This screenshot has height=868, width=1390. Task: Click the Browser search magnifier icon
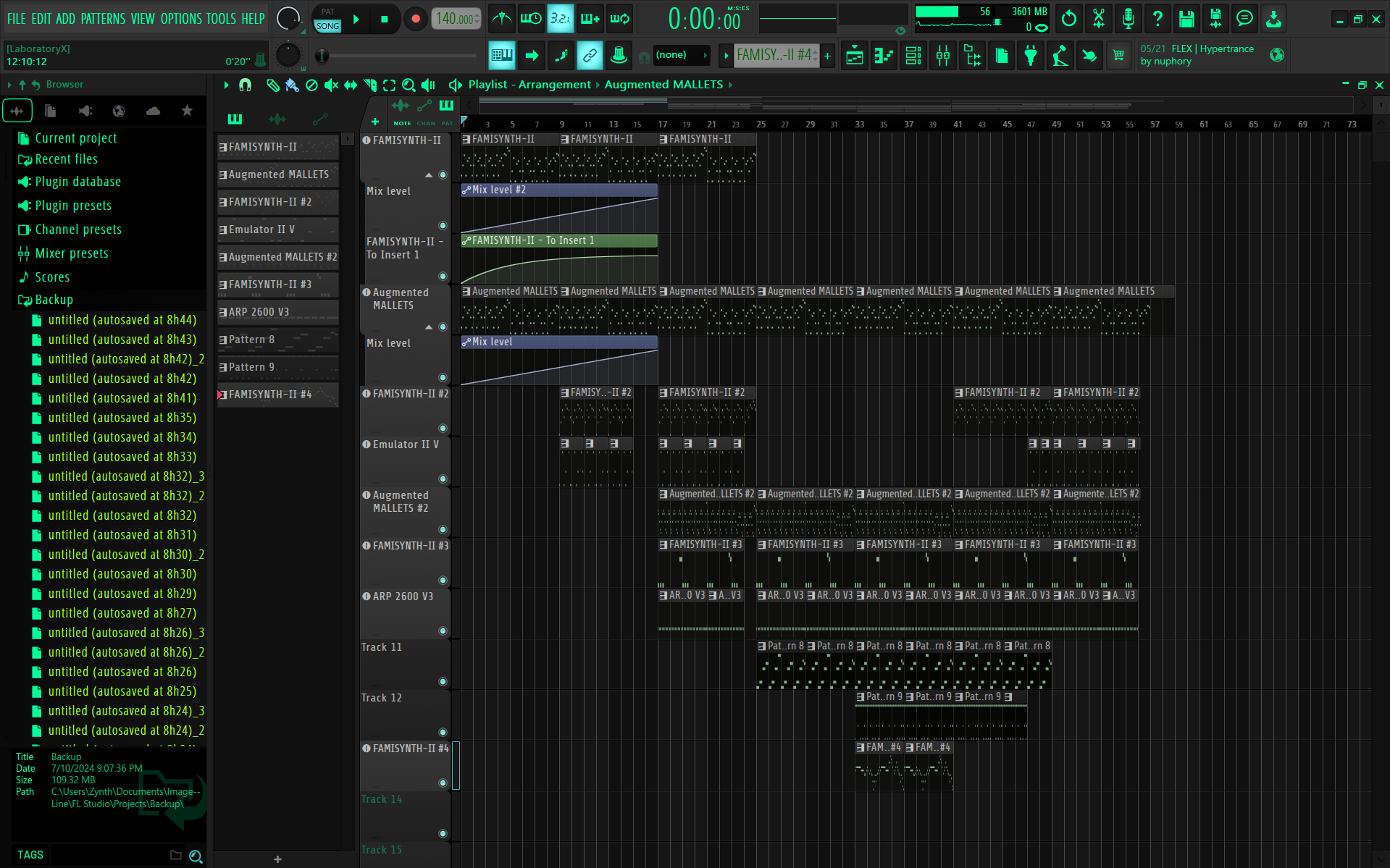coord(195,856)
